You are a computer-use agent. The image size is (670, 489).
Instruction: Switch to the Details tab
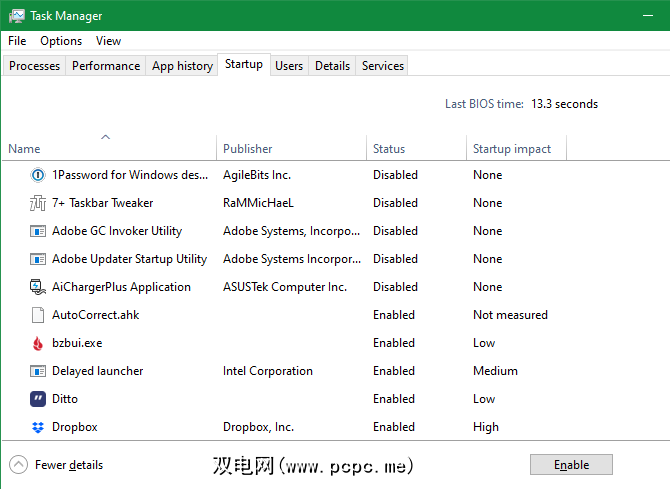pos(332,66)
